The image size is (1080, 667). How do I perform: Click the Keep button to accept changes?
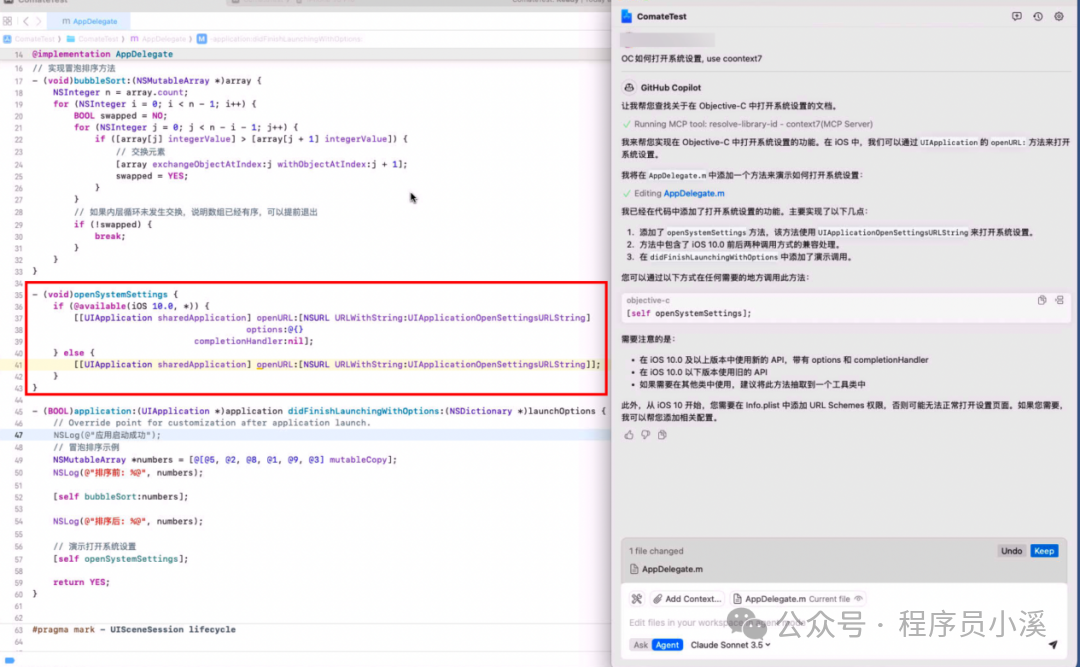(1044, 551)
